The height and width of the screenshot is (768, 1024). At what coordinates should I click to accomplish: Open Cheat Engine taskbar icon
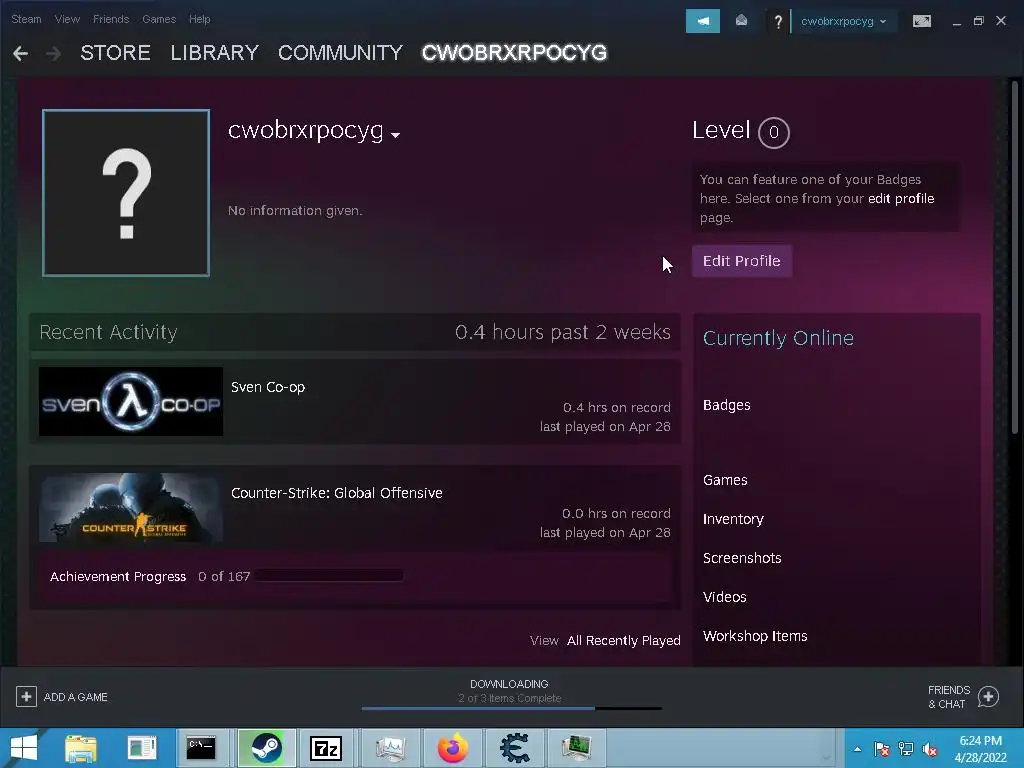pos(515,748)
